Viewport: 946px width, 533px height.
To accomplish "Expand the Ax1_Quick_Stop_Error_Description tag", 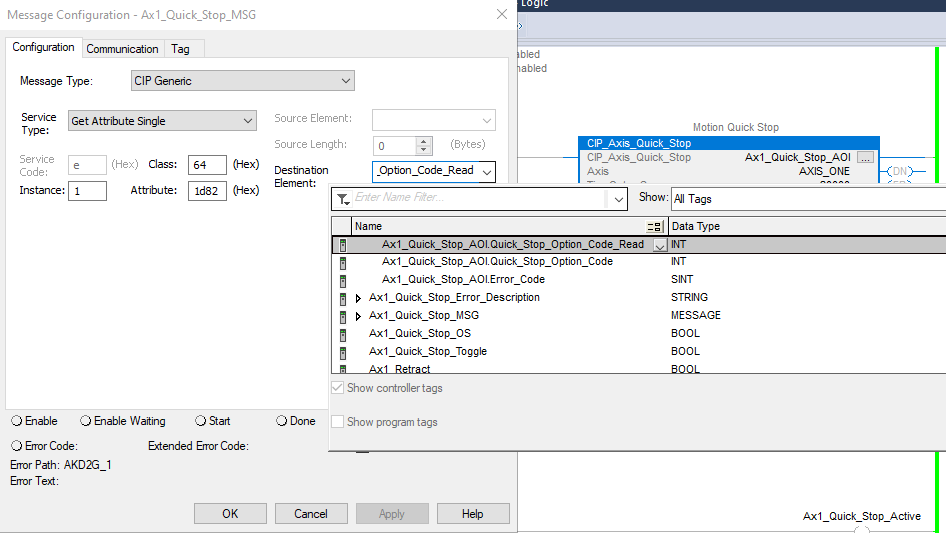I will click(358, 298).
